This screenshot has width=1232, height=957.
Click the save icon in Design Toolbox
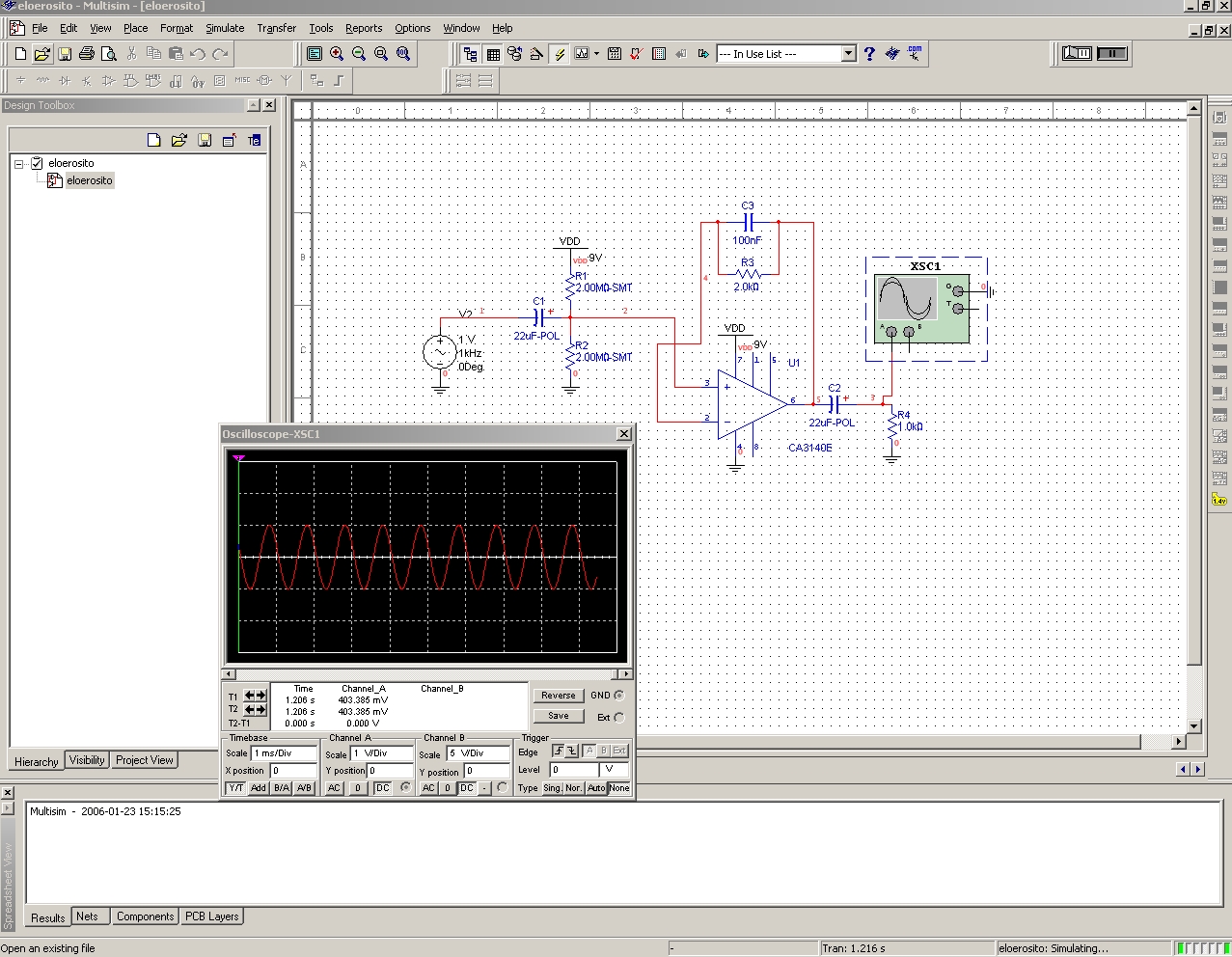[205, 141]
